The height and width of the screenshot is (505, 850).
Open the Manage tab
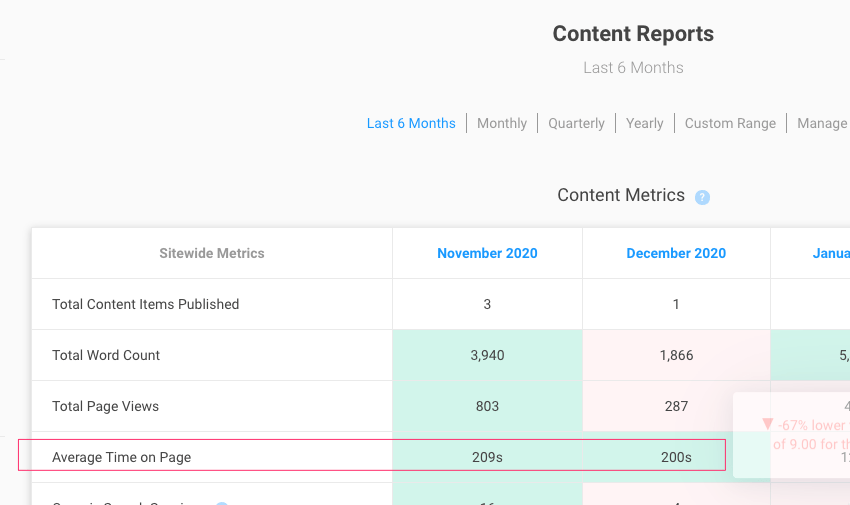tap(822, 124)
